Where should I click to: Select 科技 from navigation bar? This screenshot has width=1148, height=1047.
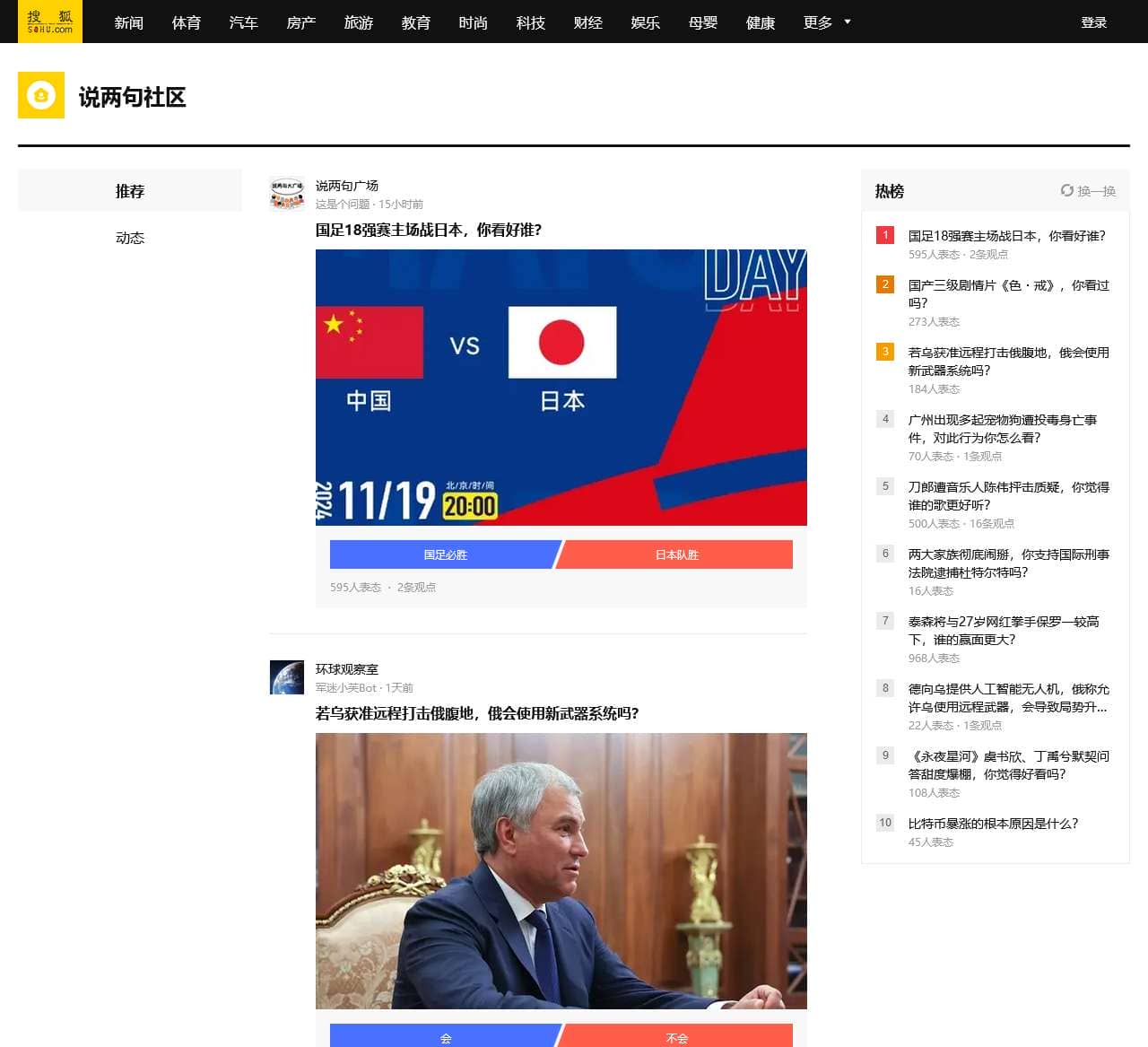pyautogui.click(x=531, y=22)
